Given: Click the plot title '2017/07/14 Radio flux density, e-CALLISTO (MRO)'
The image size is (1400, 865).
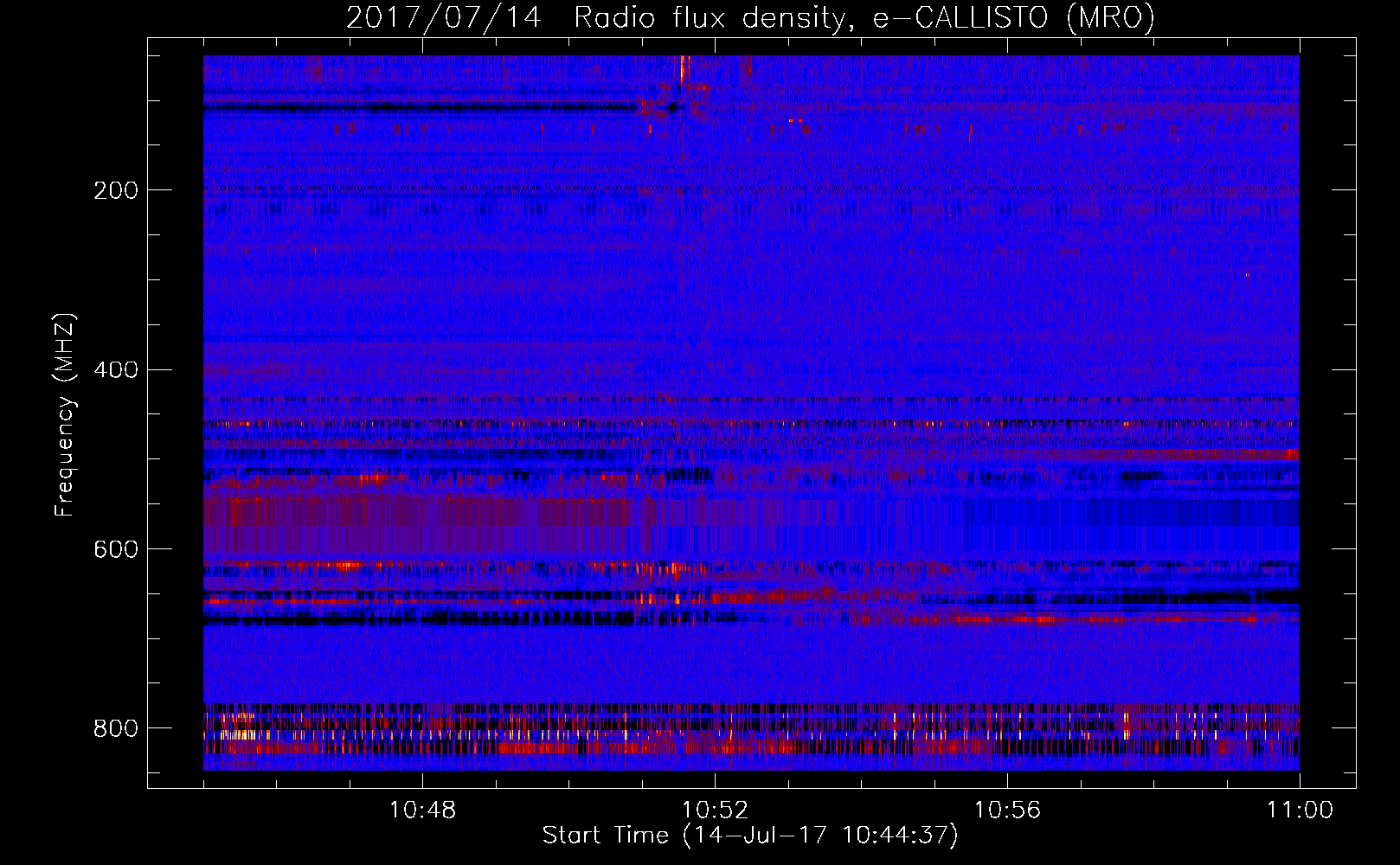Looking at the screenshot, I should (x=750, y=18).
